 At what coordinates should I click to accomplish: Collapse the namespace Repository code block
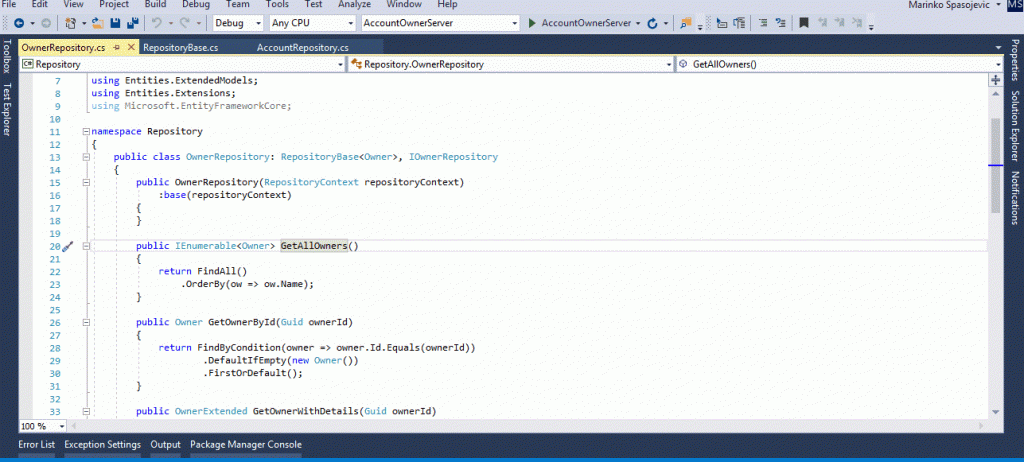[x=84, y=131]
